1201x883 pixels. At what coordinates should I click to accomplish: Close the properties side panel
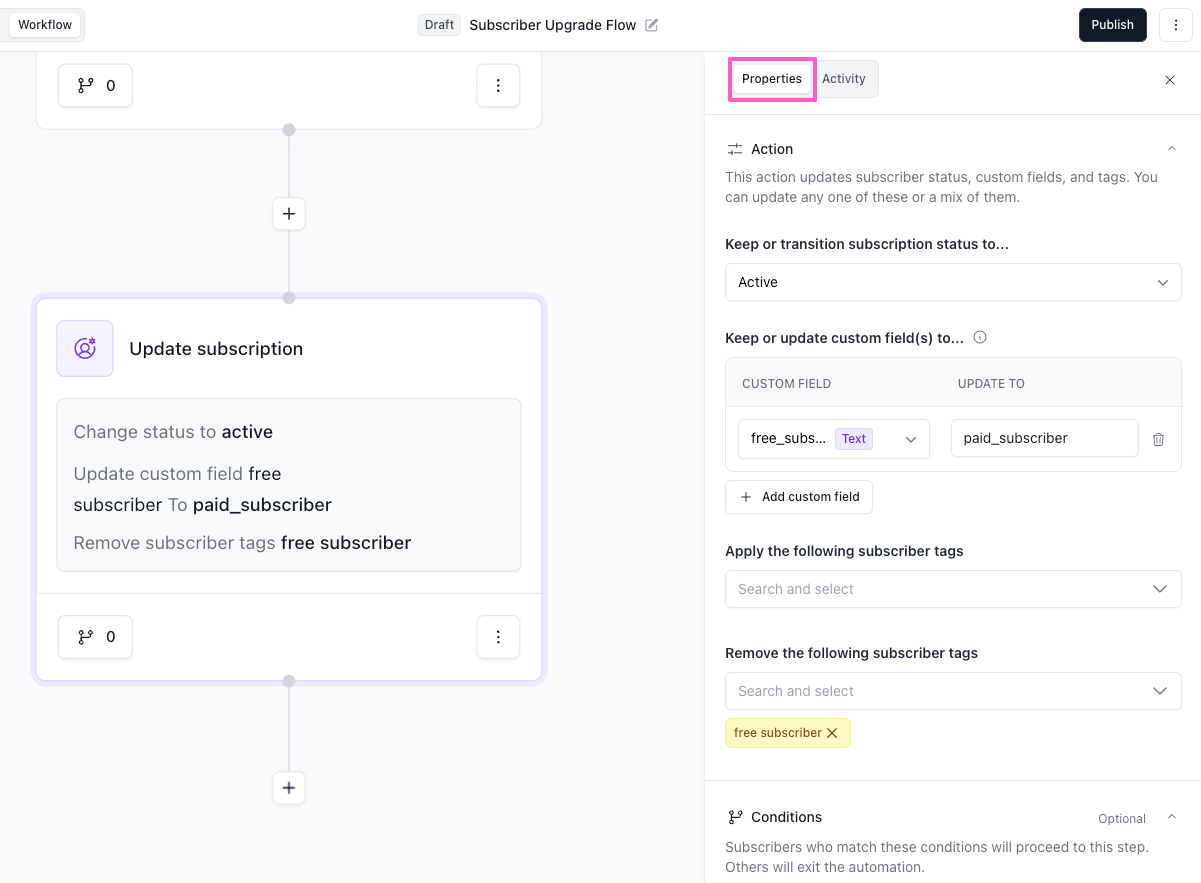point(1170,80)
